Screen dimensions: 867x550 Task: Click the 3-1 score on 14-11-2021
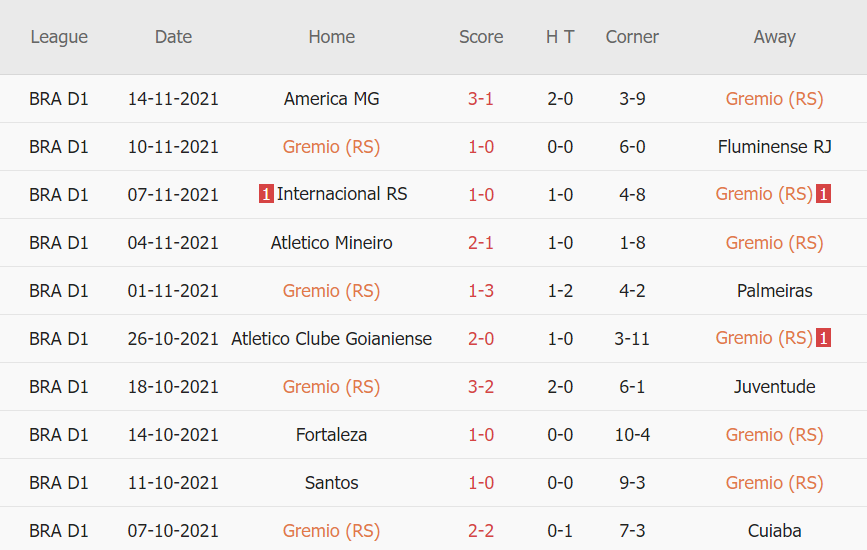click(481, 99)
